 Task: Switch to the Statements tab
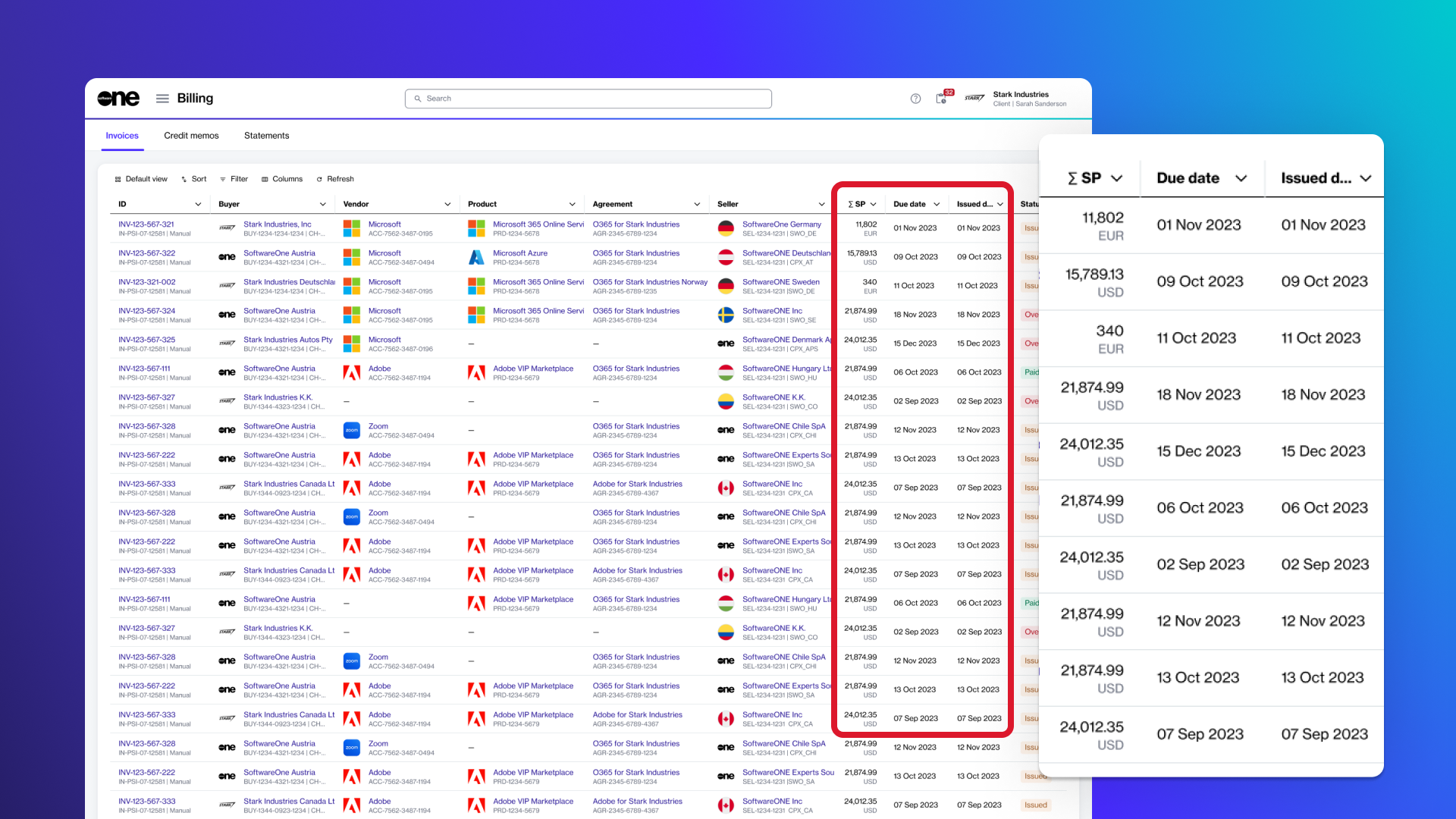266,136
